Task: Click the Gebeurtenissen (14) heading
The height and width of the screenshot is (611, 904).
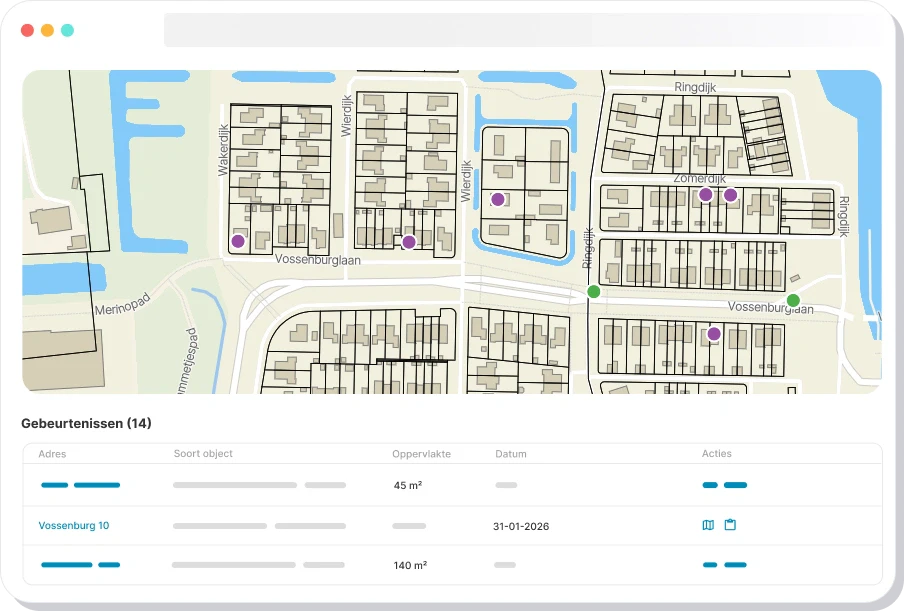Action: click(x=86, y=424)
